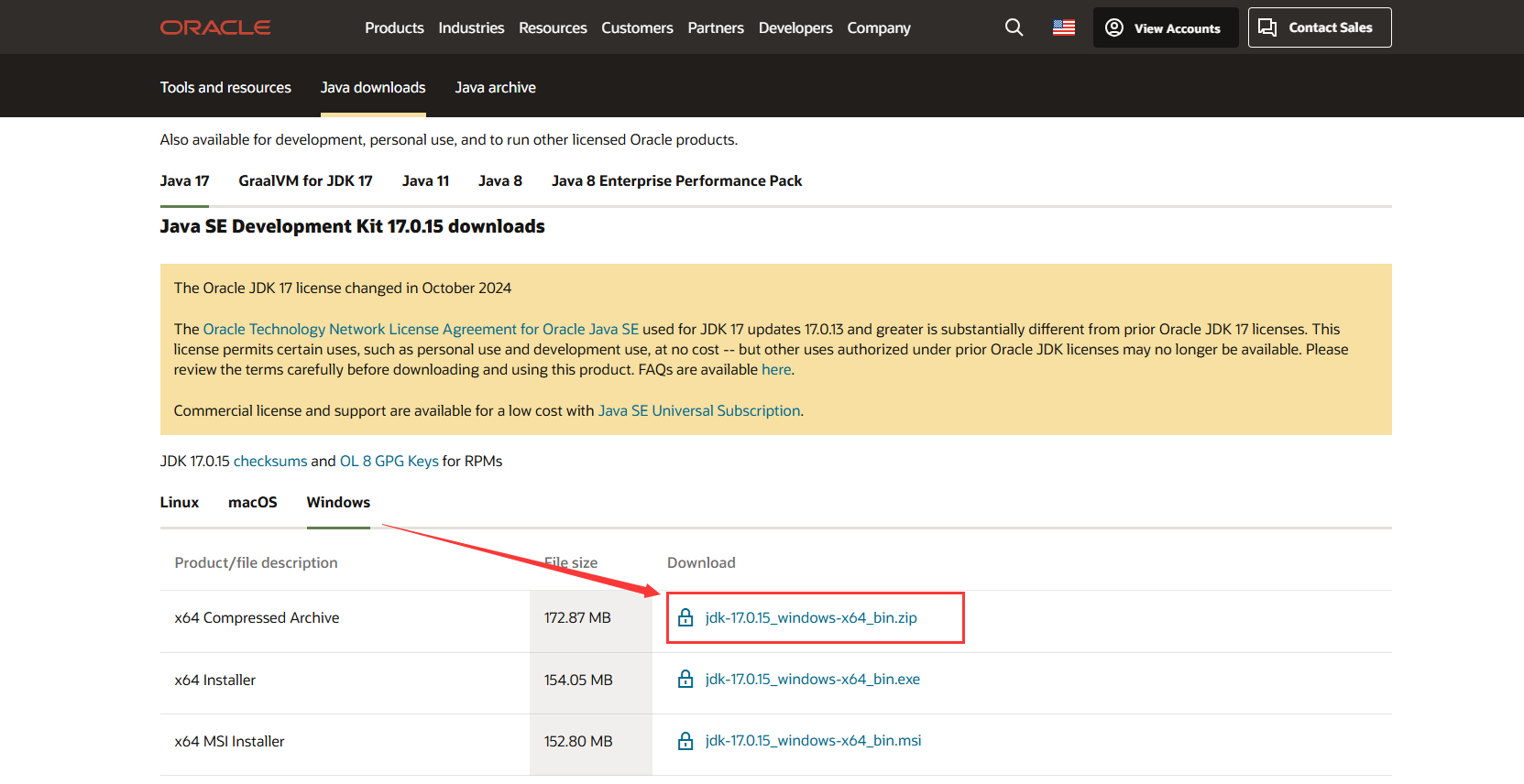Select the Linux platform tab

[x=180, y=502]
